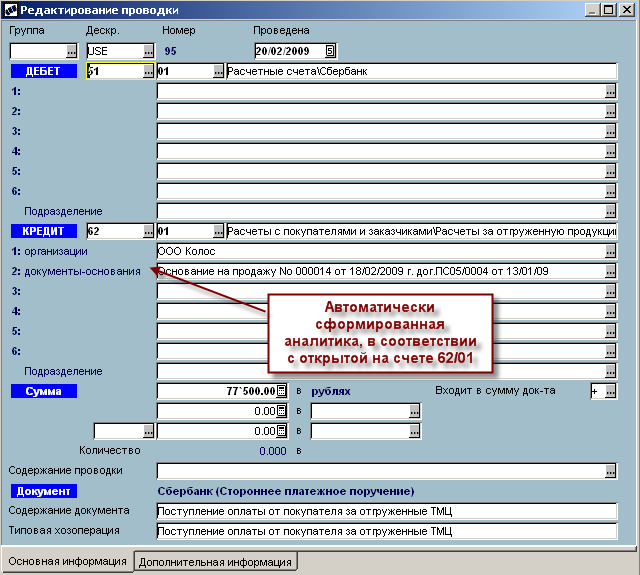Click the КРЕДИТ button
The image size is (640, 575).
coord(44,231)
